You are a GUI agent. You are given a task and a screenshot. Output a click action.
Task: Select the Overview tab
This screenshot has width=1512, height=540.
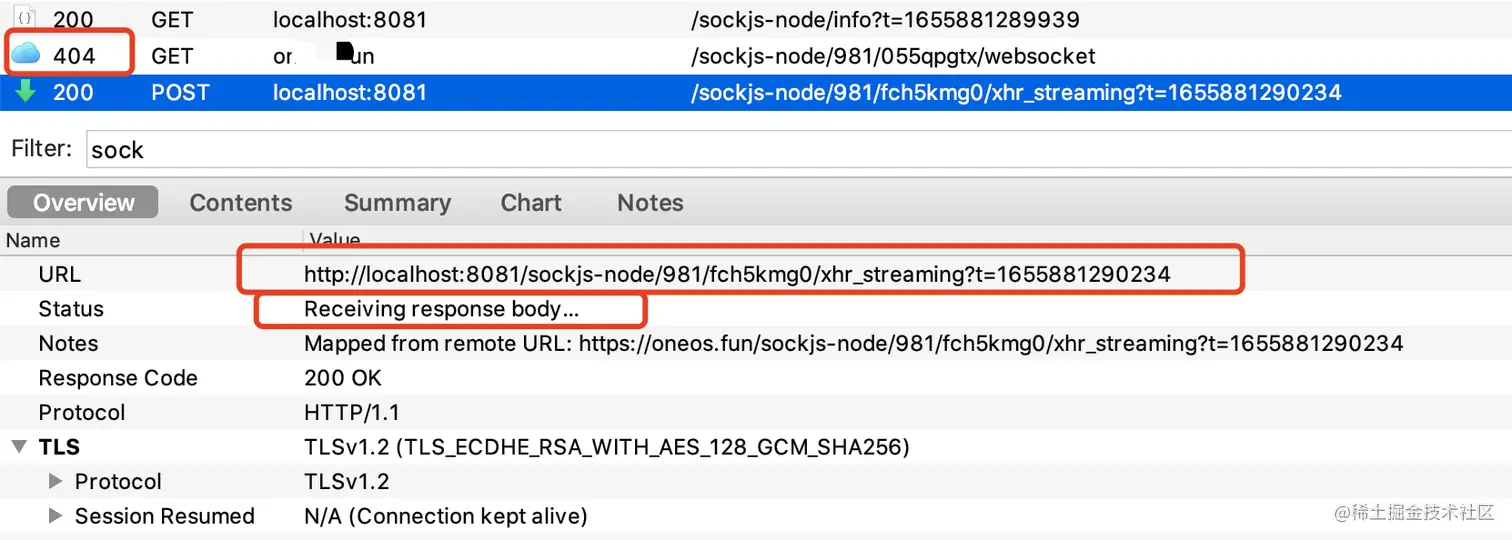tap(83, 203)
